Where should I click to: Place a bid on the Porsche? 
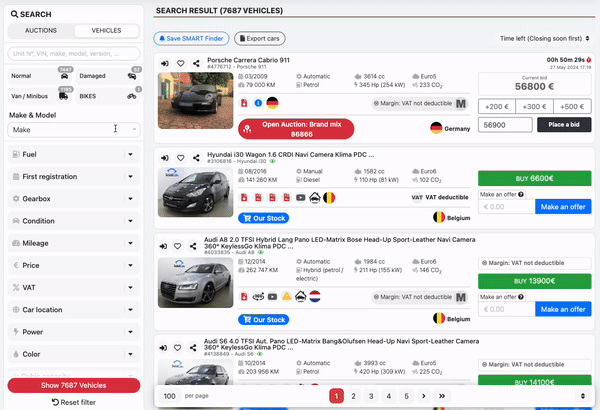(x=564, y=125)
